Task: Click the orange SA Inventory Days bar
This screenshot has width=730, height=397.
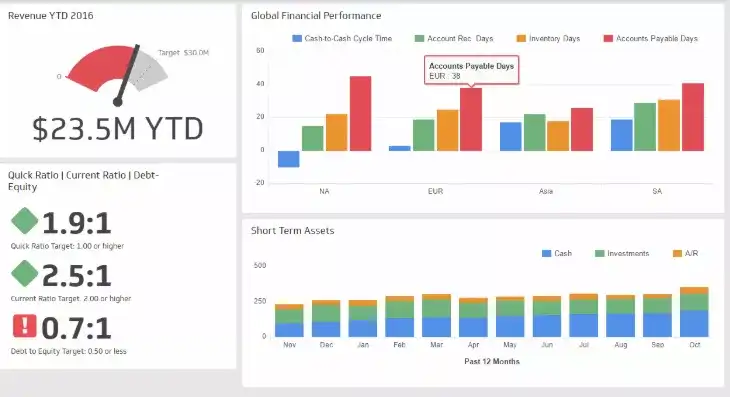Action: coord(669,125)
